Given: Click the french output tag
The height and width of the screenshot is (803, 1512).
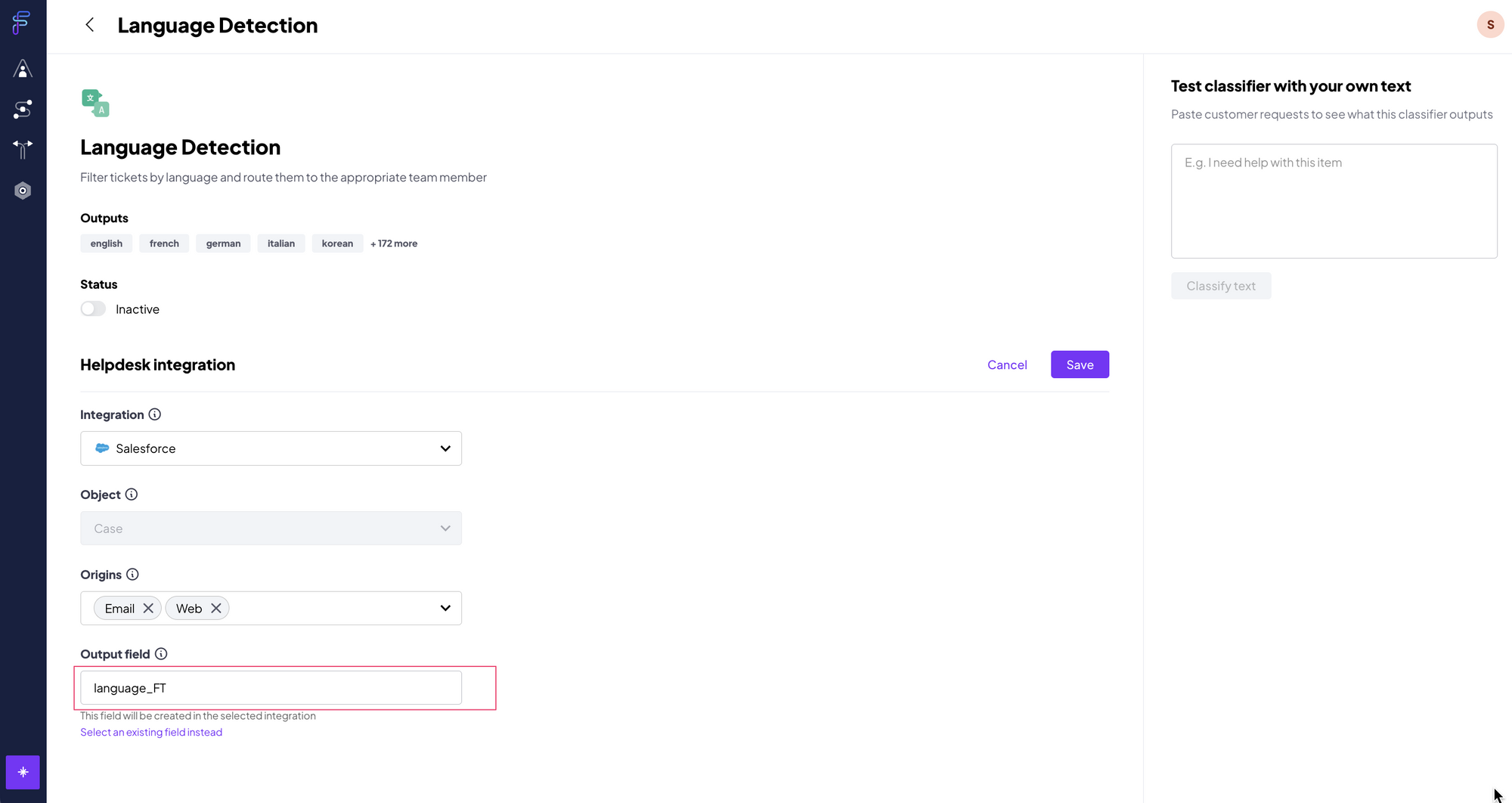Looking at the screenshot, I should click(164, 243).
